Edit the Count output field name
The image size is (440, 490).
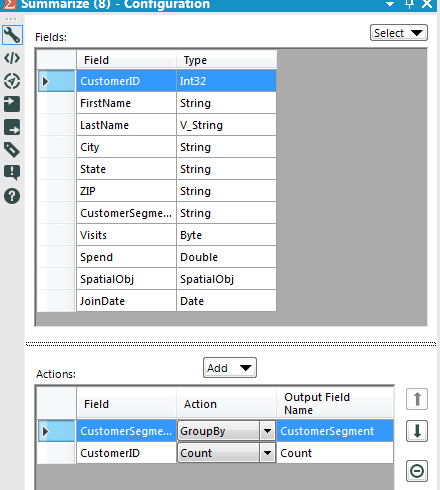click(x=335, y=453)
